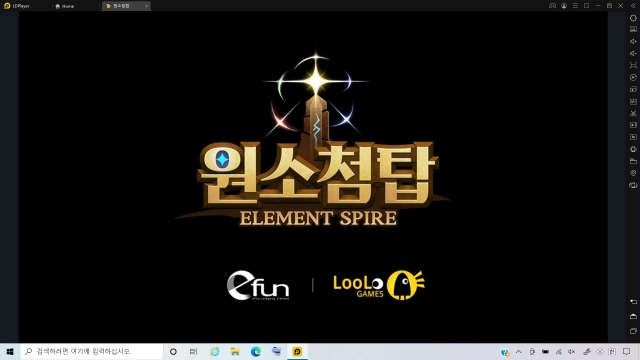Toggle the IME language indicator

[612, 351]
